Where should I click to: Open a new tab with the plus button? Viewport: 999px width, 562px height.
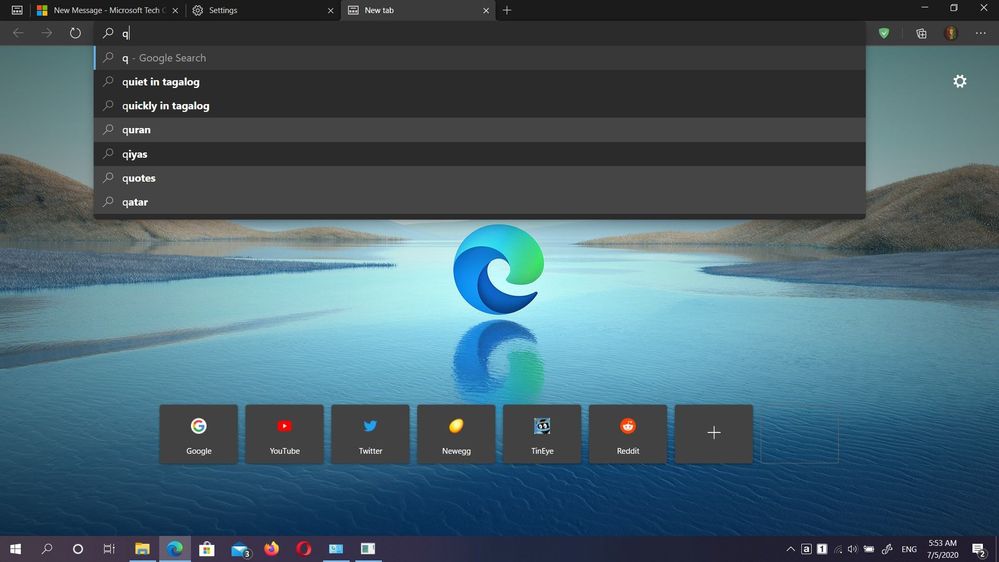coord(507,10)
